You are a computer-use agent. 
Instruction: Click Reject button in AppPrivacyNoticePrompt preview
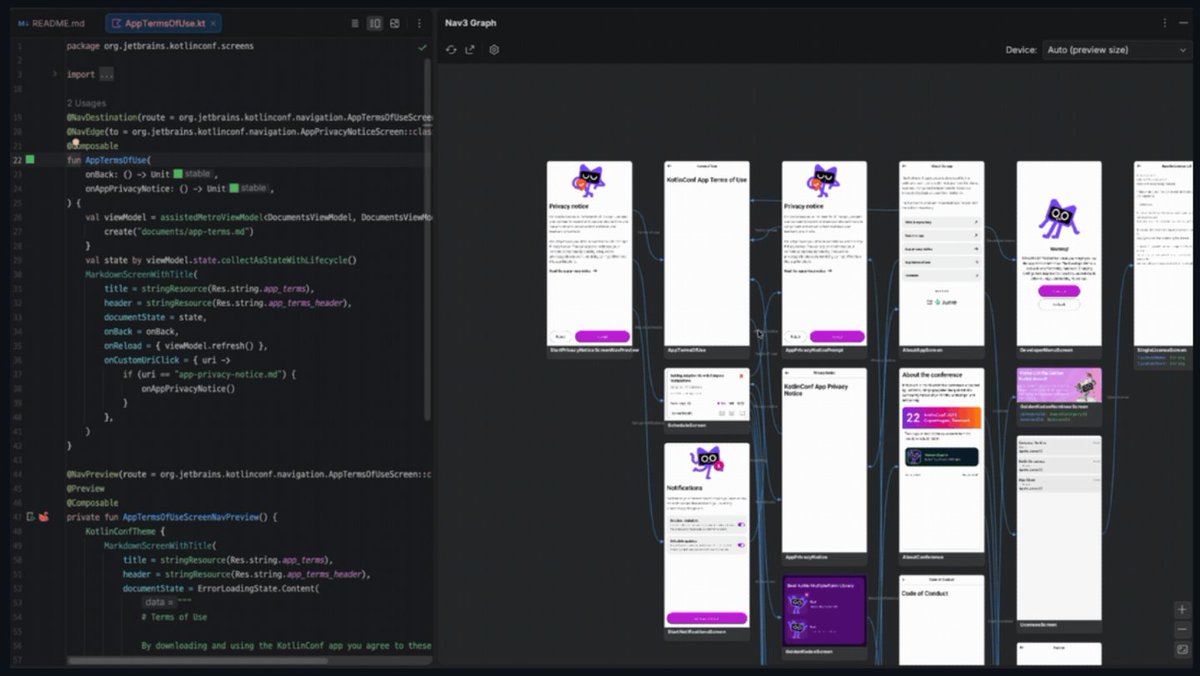795,337
